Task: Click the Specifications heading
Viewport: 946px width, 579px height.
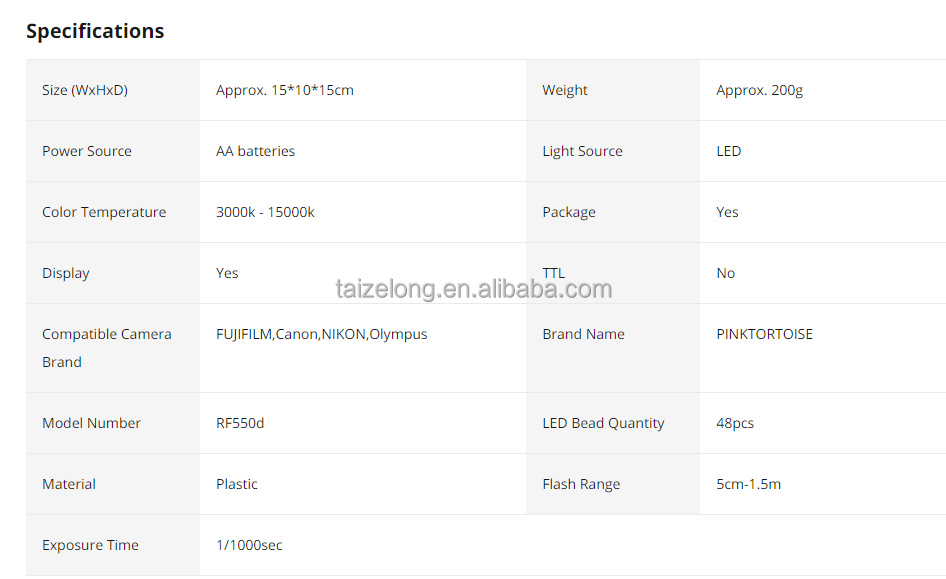Action: (95, 31)
